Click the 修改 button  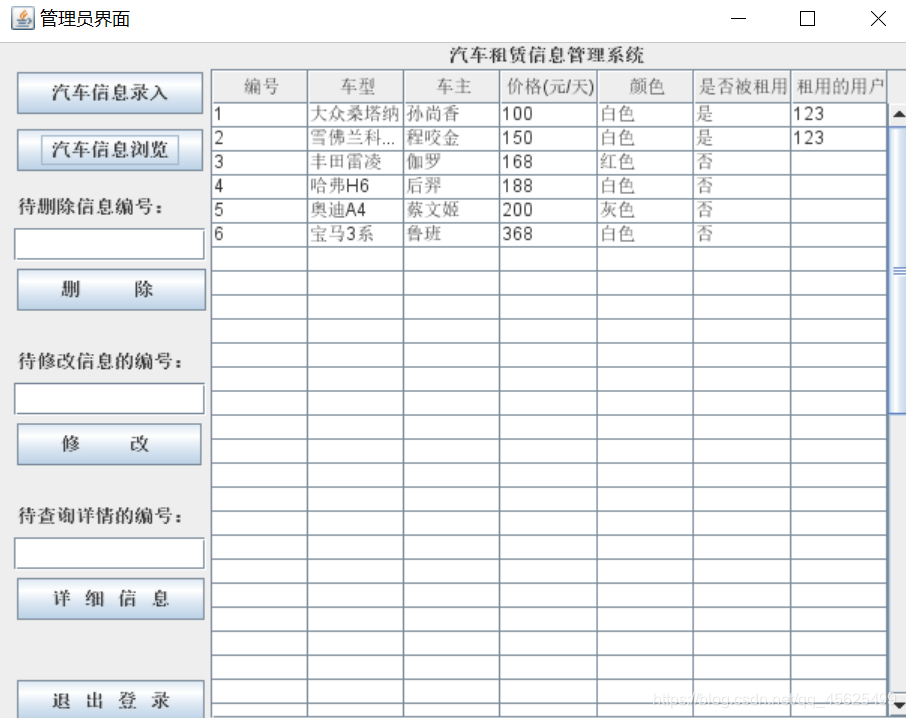[x=109, y=444]
